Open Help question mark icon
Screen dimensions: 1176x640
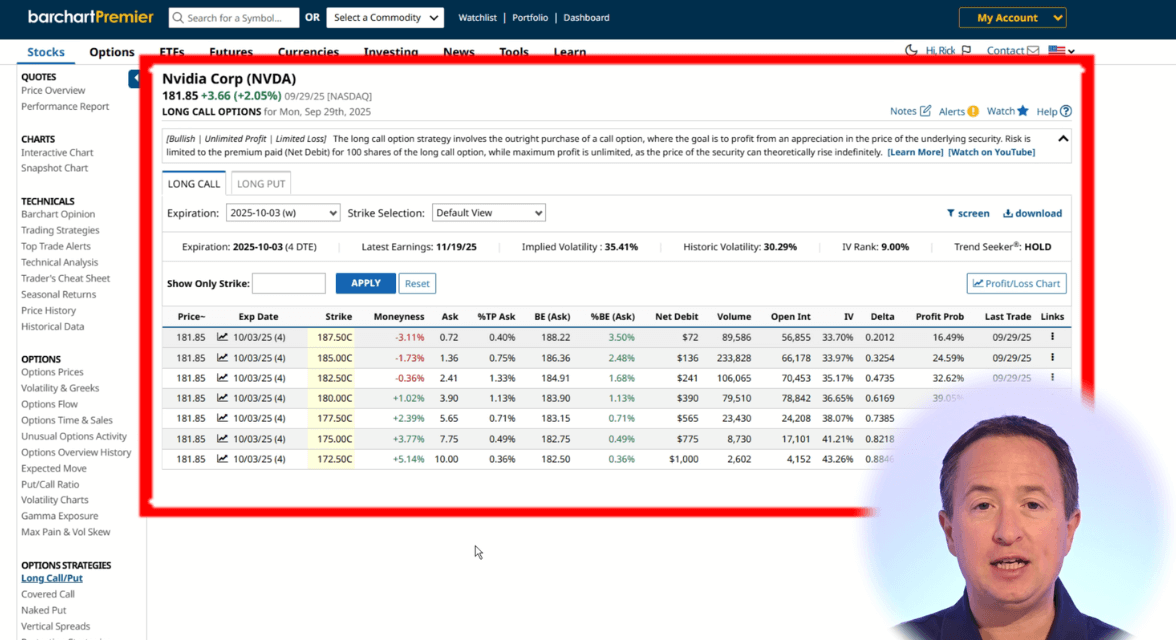[1066, 111]
